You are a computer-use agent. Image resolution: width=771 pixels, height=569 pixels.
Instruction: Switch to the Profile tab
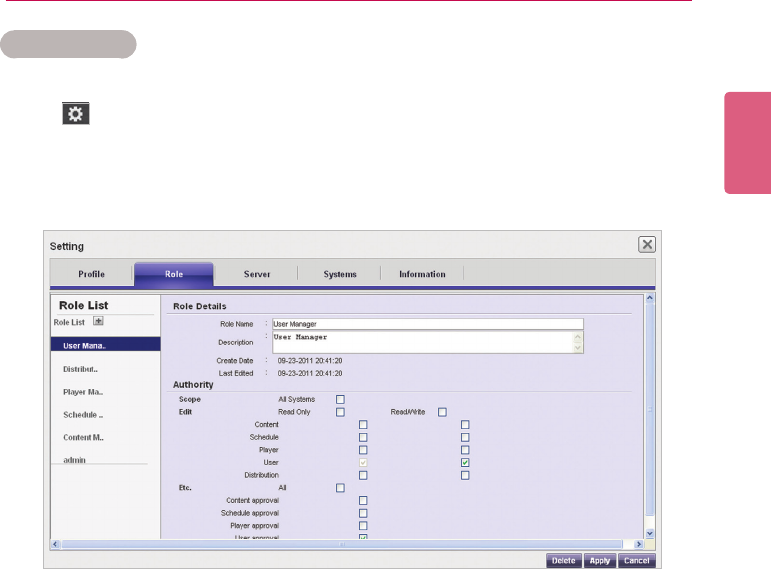[91, 274]
